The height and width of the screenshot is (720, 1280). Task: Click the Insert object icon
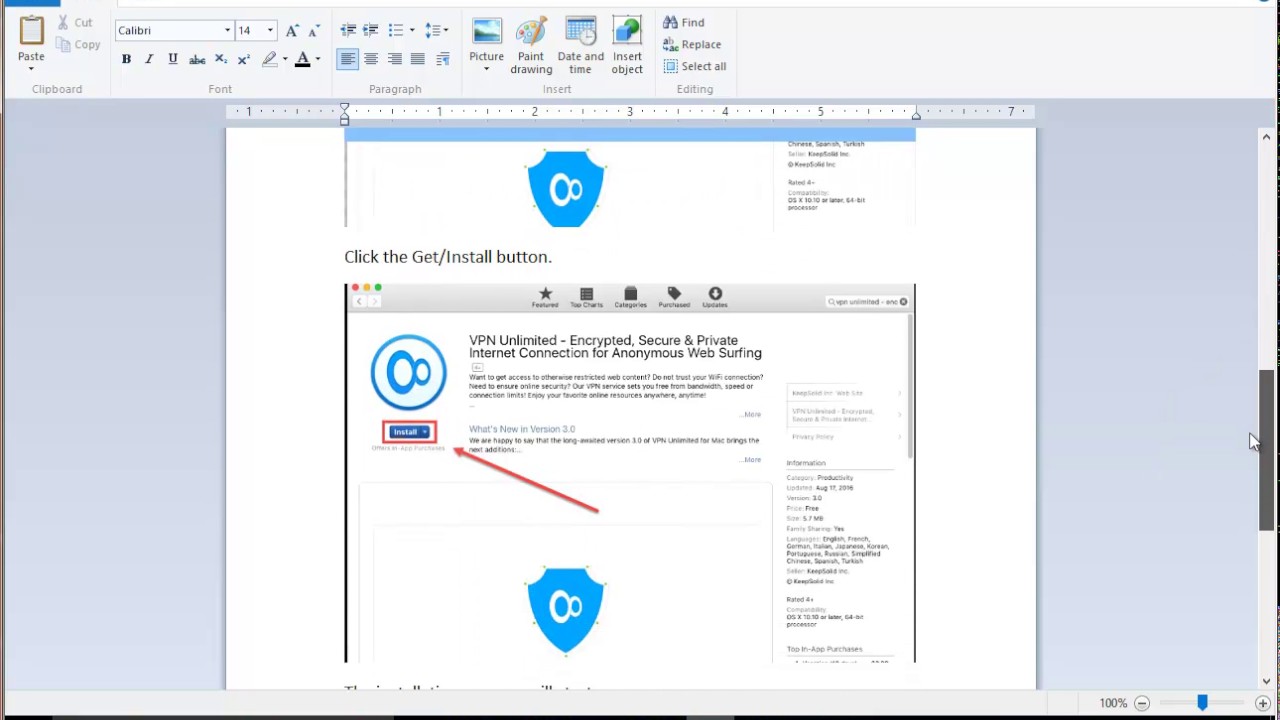click(x=627, y=31)
